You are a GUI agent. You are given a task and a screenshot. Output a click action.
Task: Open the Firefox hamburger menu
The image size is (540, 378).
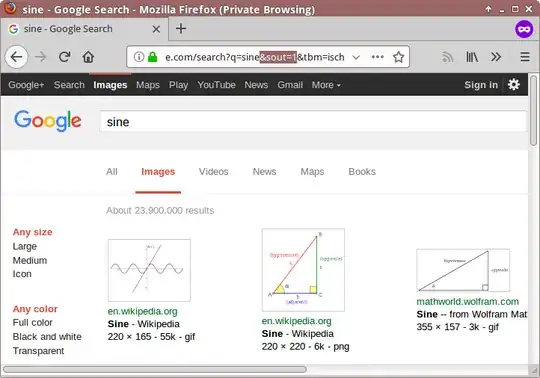[525, 57]
